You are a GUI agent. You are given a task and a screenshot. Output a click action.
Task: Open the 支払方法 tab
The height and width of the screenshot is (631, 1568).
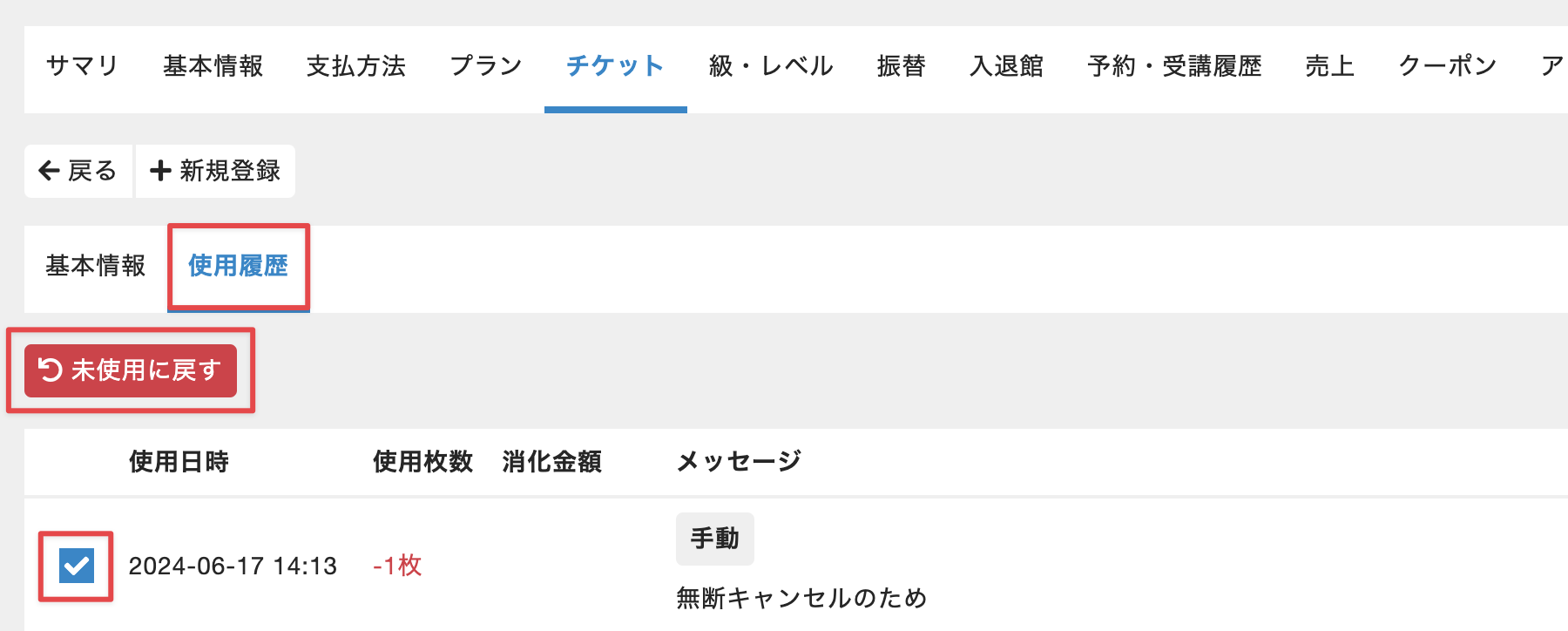pos(356,66)
